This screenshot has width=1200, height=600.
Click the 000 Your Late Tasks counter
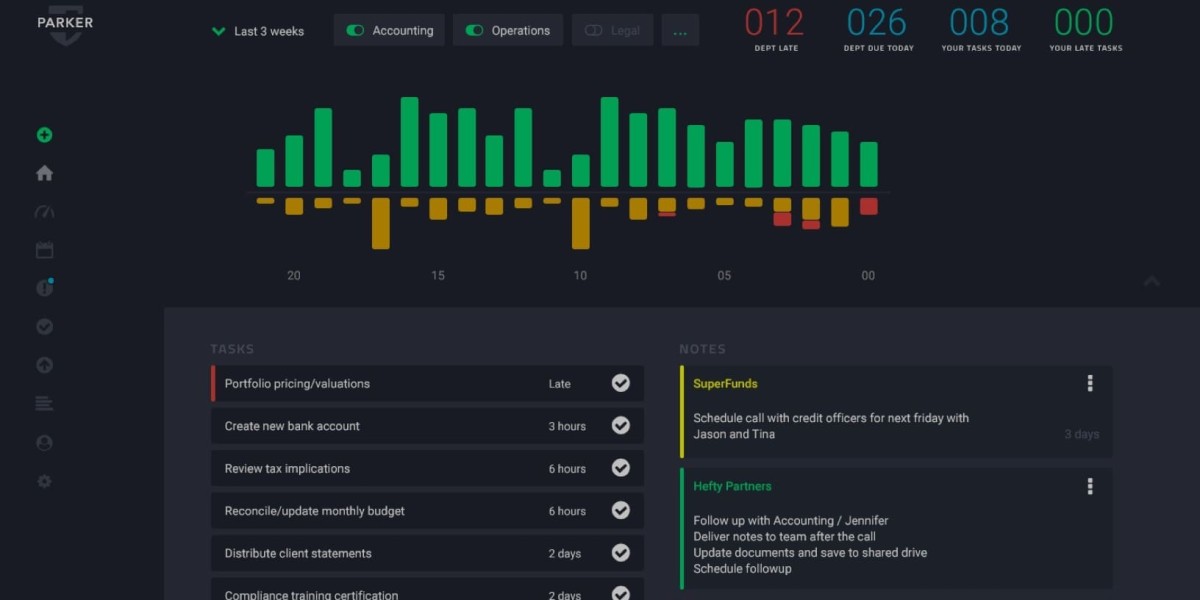click(x=1085, y=29)
